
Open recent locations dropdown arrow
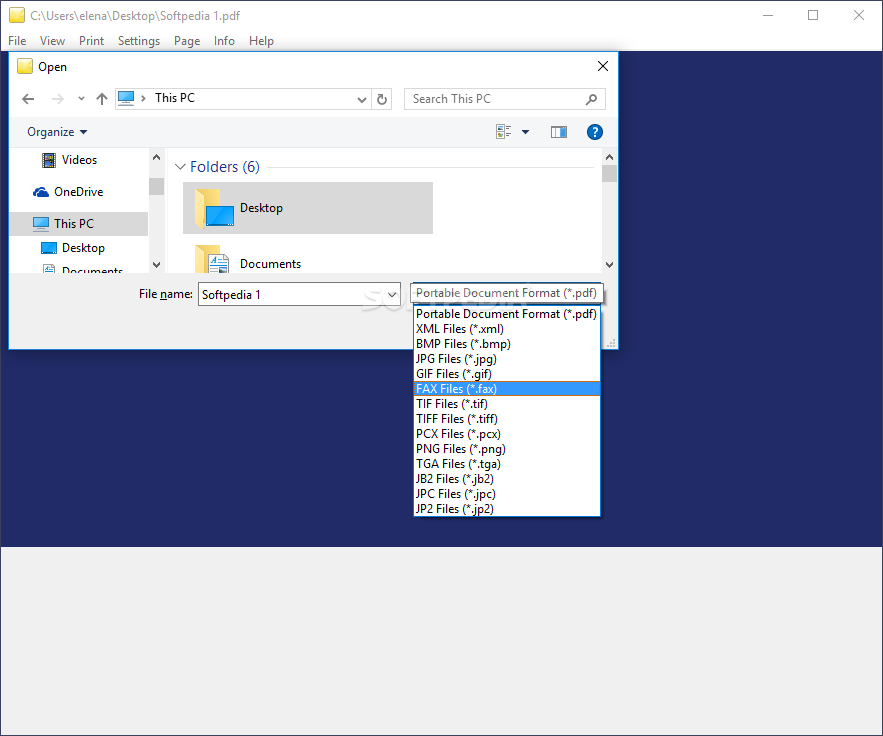click(x=81, y=99)
